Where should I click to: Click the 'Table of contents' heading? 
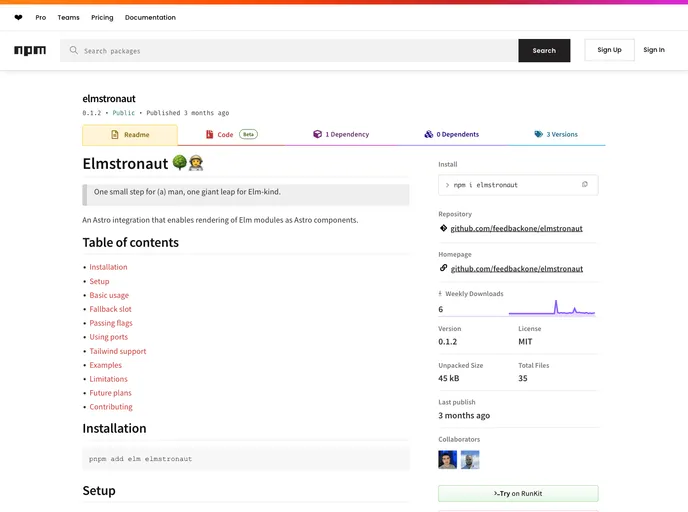[x=131, y=242]
